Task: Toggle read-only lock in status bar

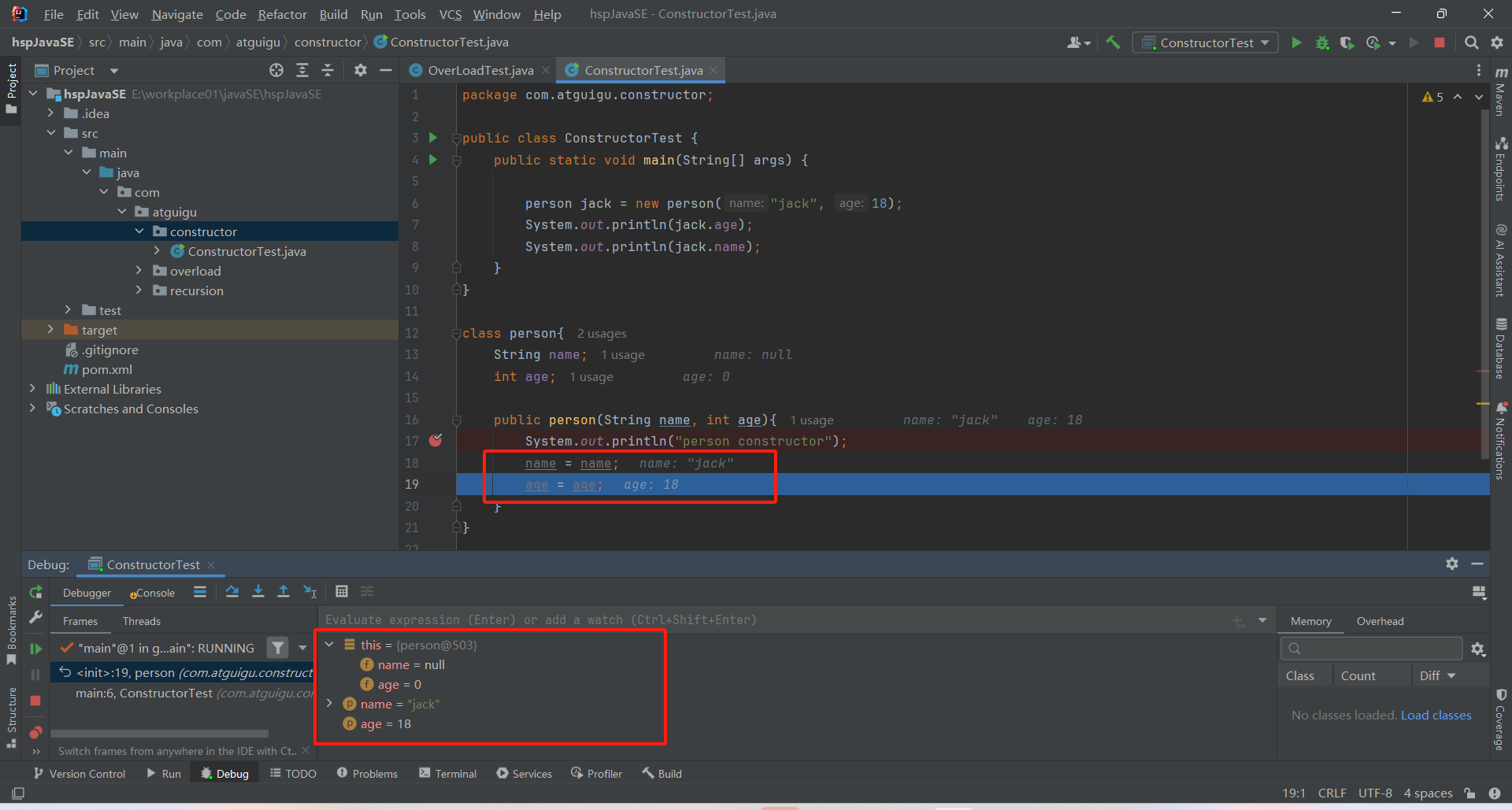Action: [x=1469, y=793]
